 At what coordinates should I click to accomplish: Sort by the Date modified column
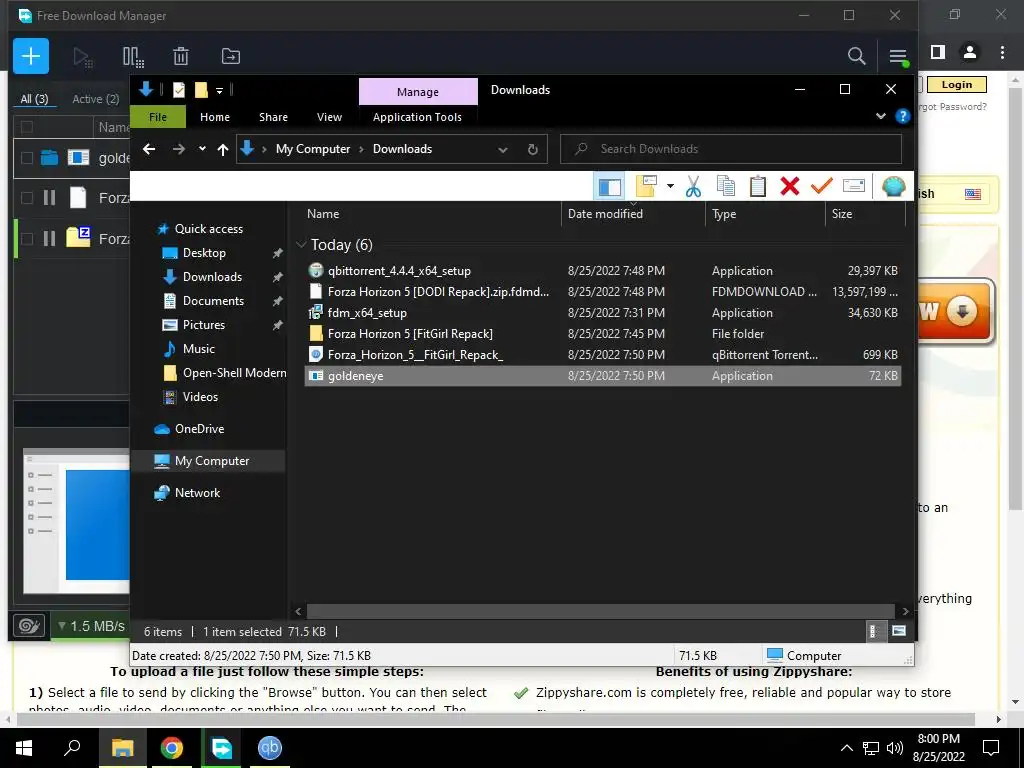605,214
